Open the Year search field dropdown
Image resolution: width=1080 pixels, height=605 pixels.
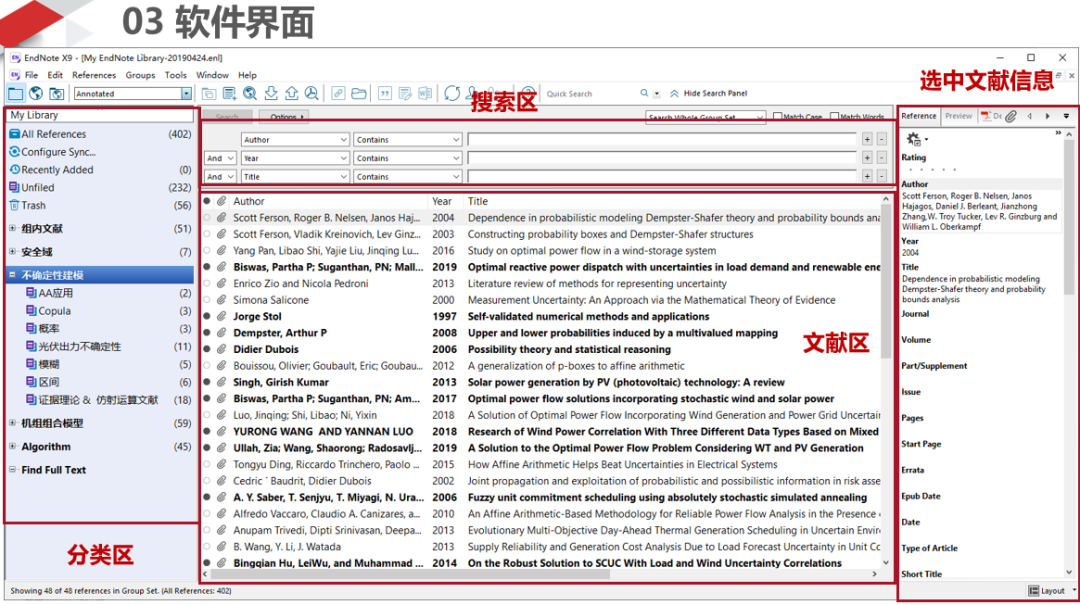(x=343, y=158)
